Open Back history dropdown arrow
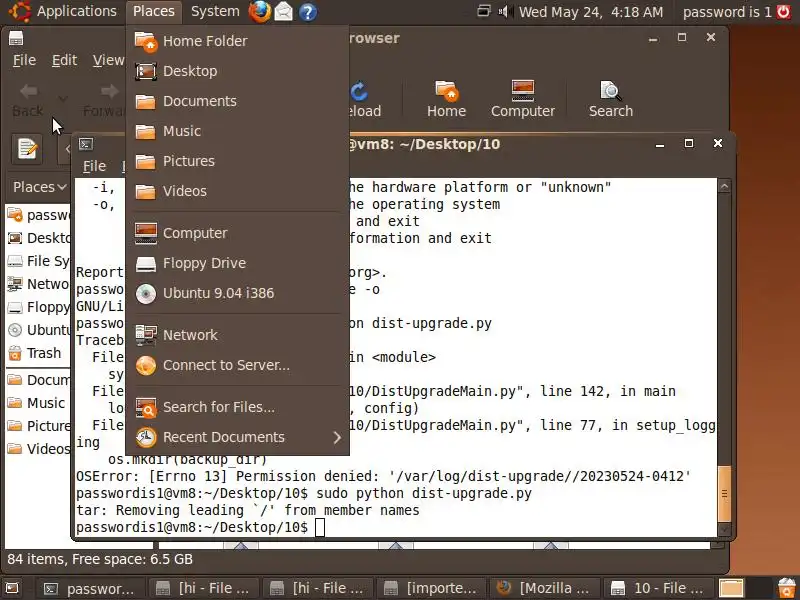The height and width of the screenshot is (600, 800). pos(62,98)
